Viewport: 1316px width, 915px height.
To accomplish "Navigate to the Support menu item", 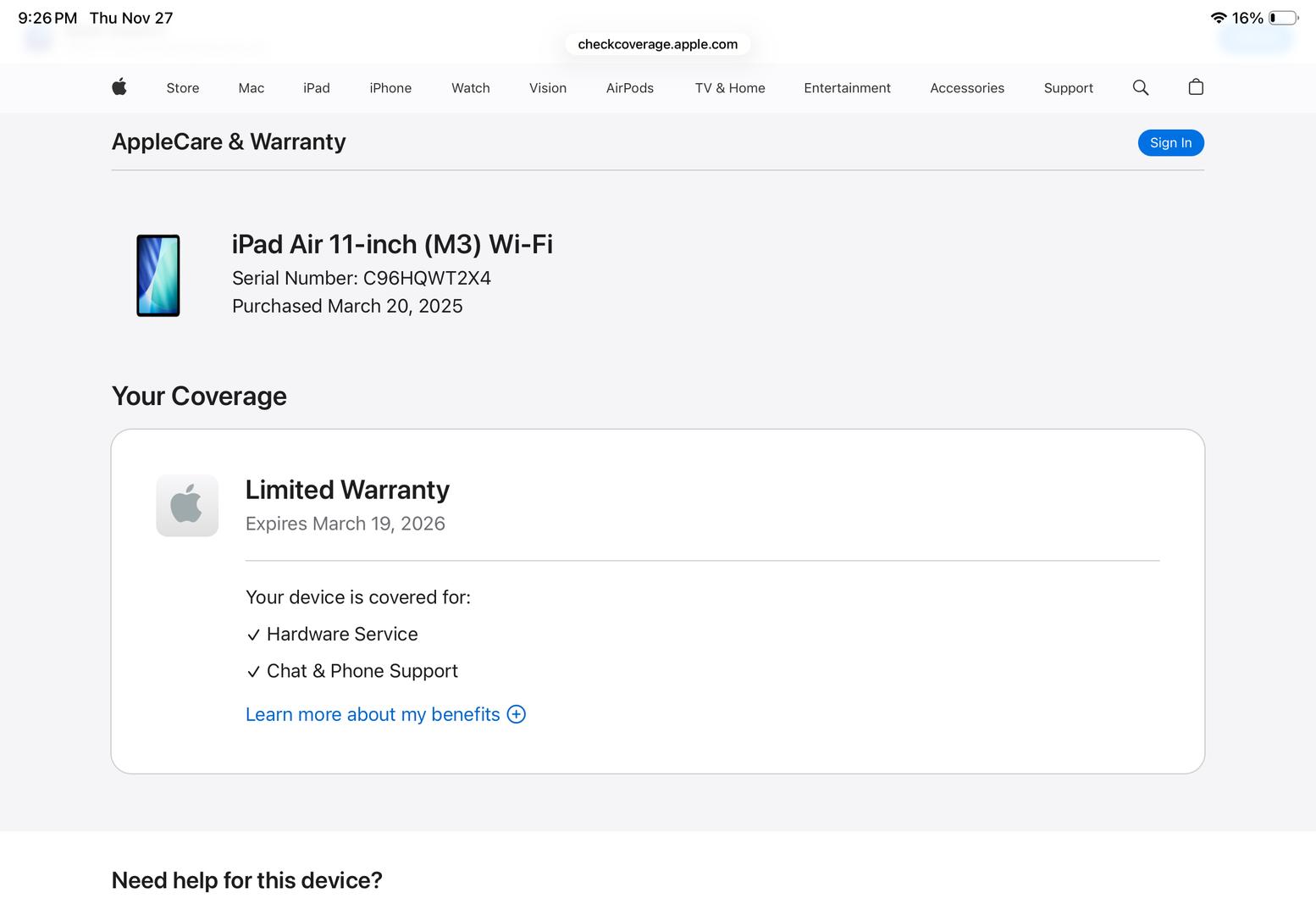I will [x=1068, y=88].
